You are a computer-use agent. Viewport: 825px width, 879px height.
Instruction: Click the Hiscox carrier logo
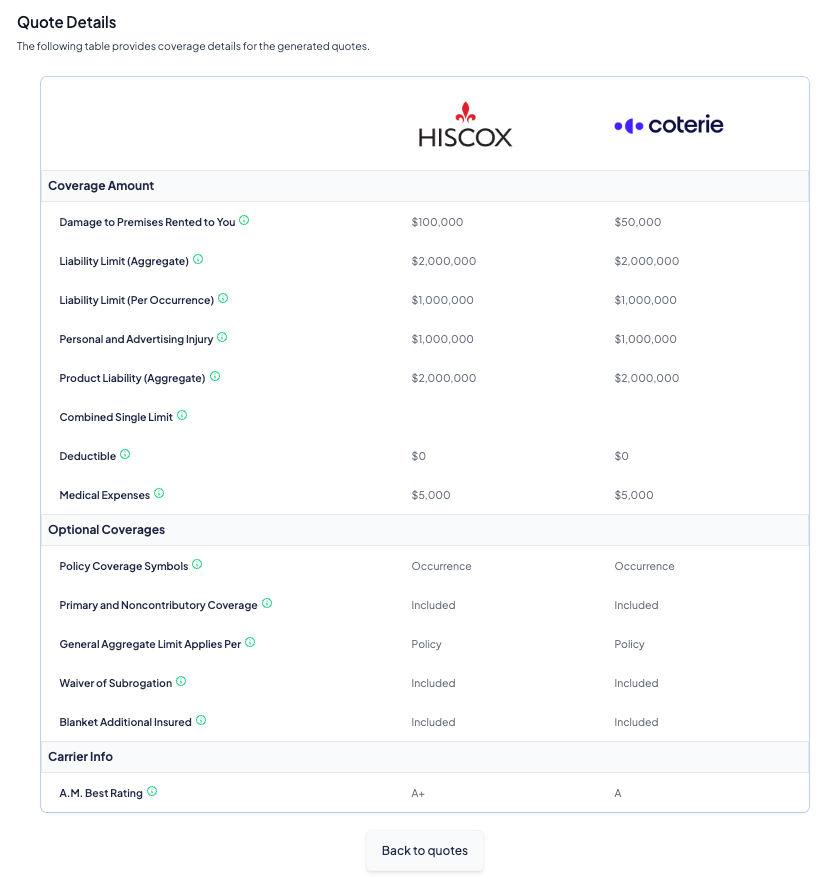[465, 124]
